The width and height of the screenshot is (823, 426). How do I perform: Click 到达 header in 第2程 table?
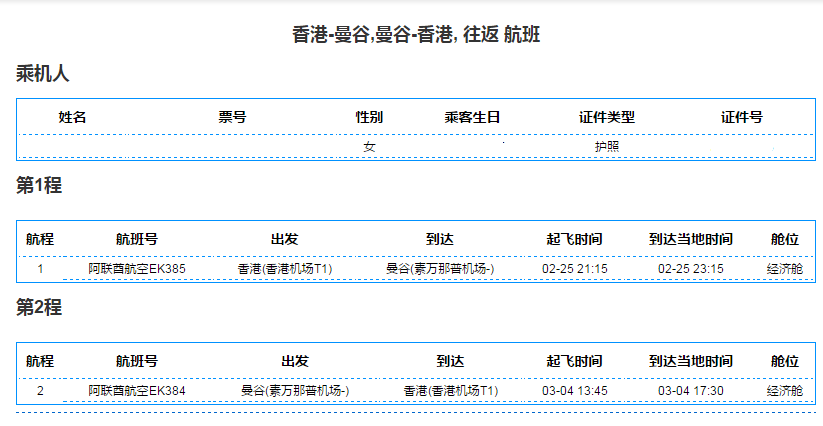[x=450, y=361]
